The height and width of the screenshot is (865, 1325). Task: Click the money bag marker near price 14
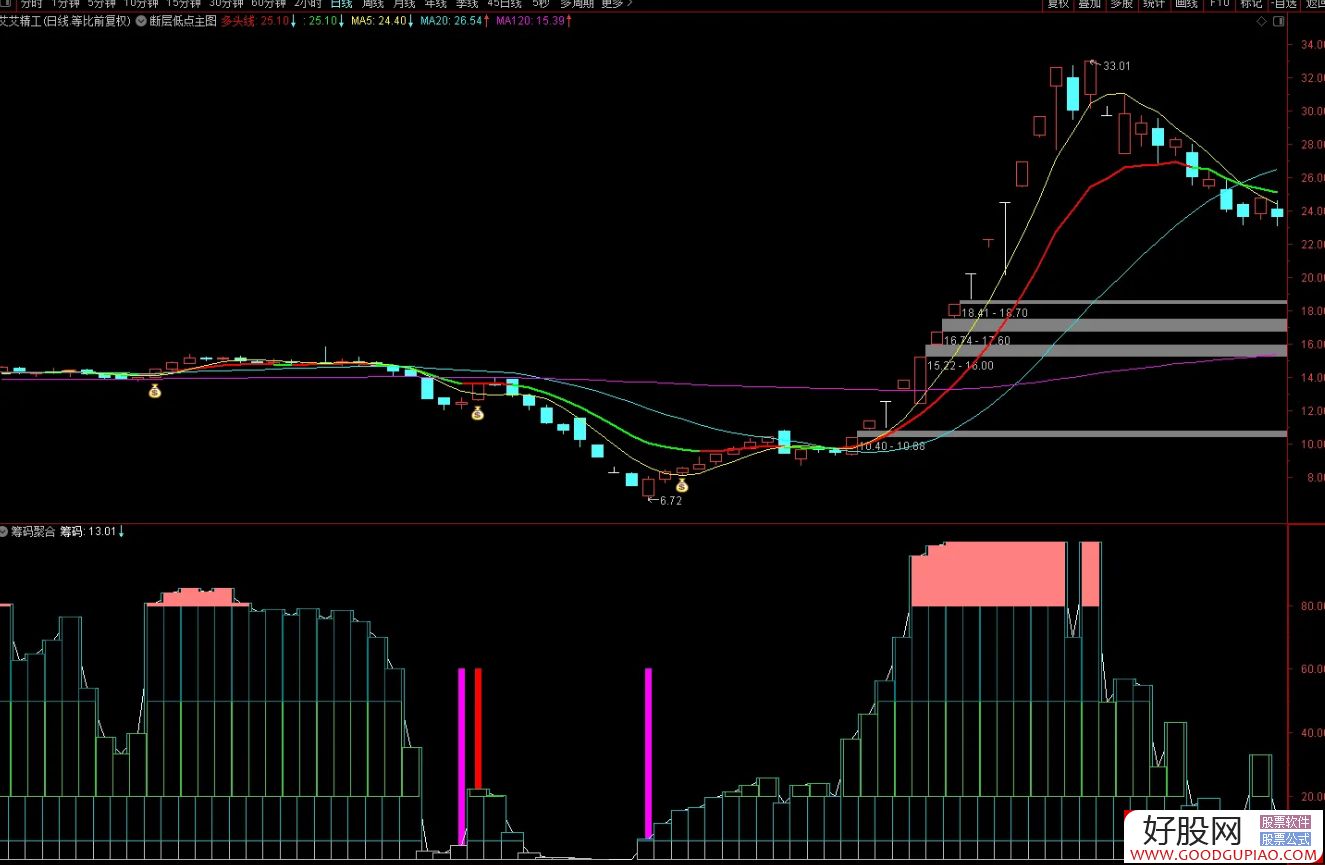[155, 391]
